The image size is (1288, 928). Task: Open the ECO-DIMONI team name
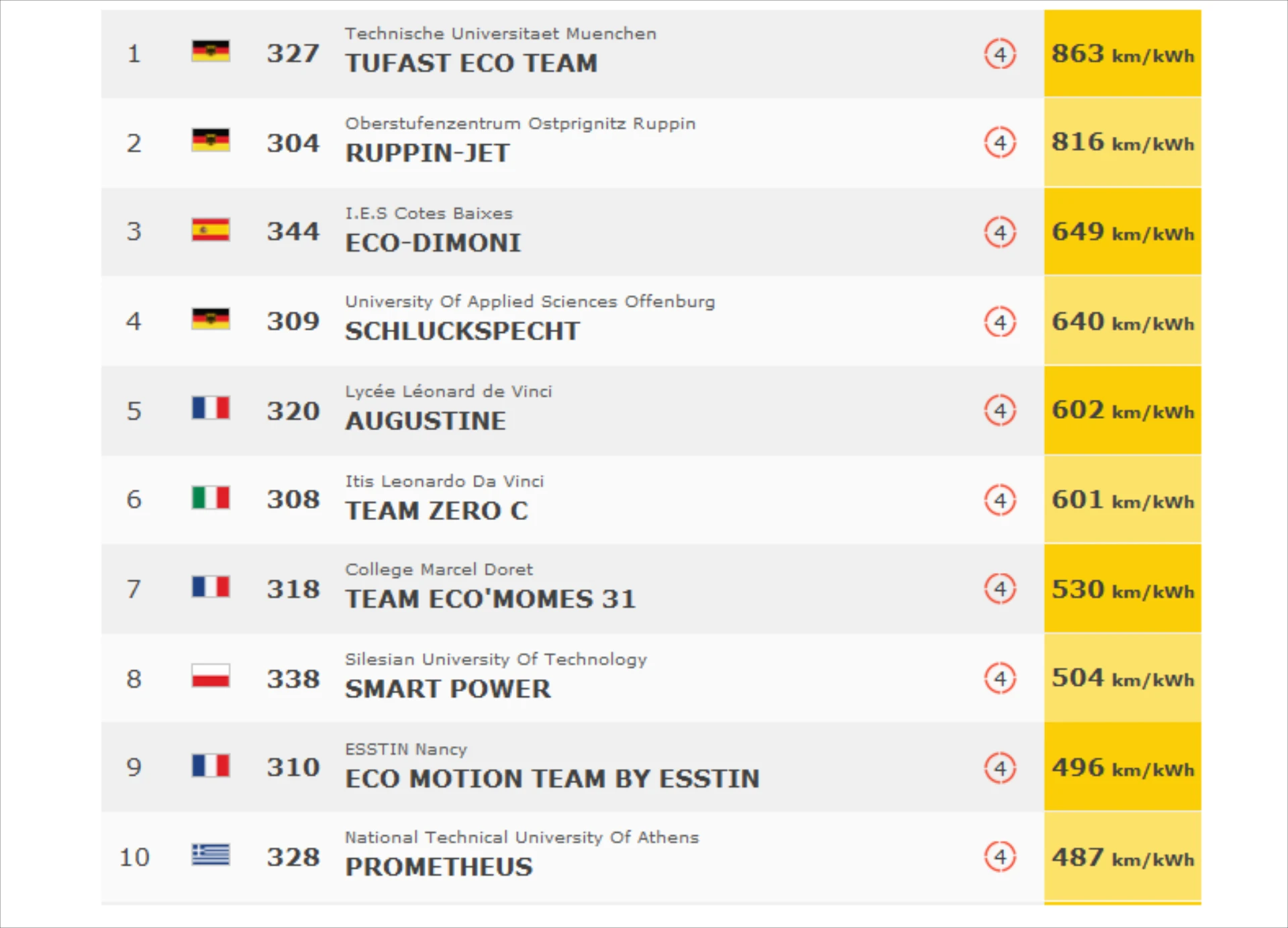click(x=433, y=243)
